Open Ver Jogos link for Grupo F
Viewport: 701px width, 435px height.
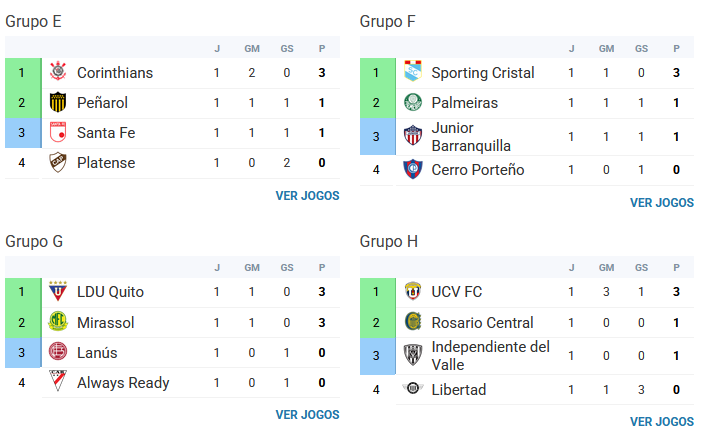[x=661, y=202]
